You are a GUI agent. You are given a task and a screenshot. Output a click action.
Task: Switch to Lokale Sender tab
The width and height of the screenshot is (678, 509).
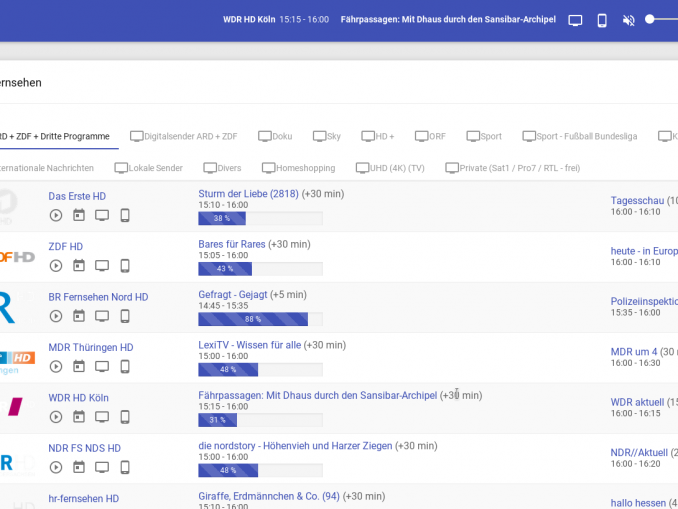click(148, 168)
